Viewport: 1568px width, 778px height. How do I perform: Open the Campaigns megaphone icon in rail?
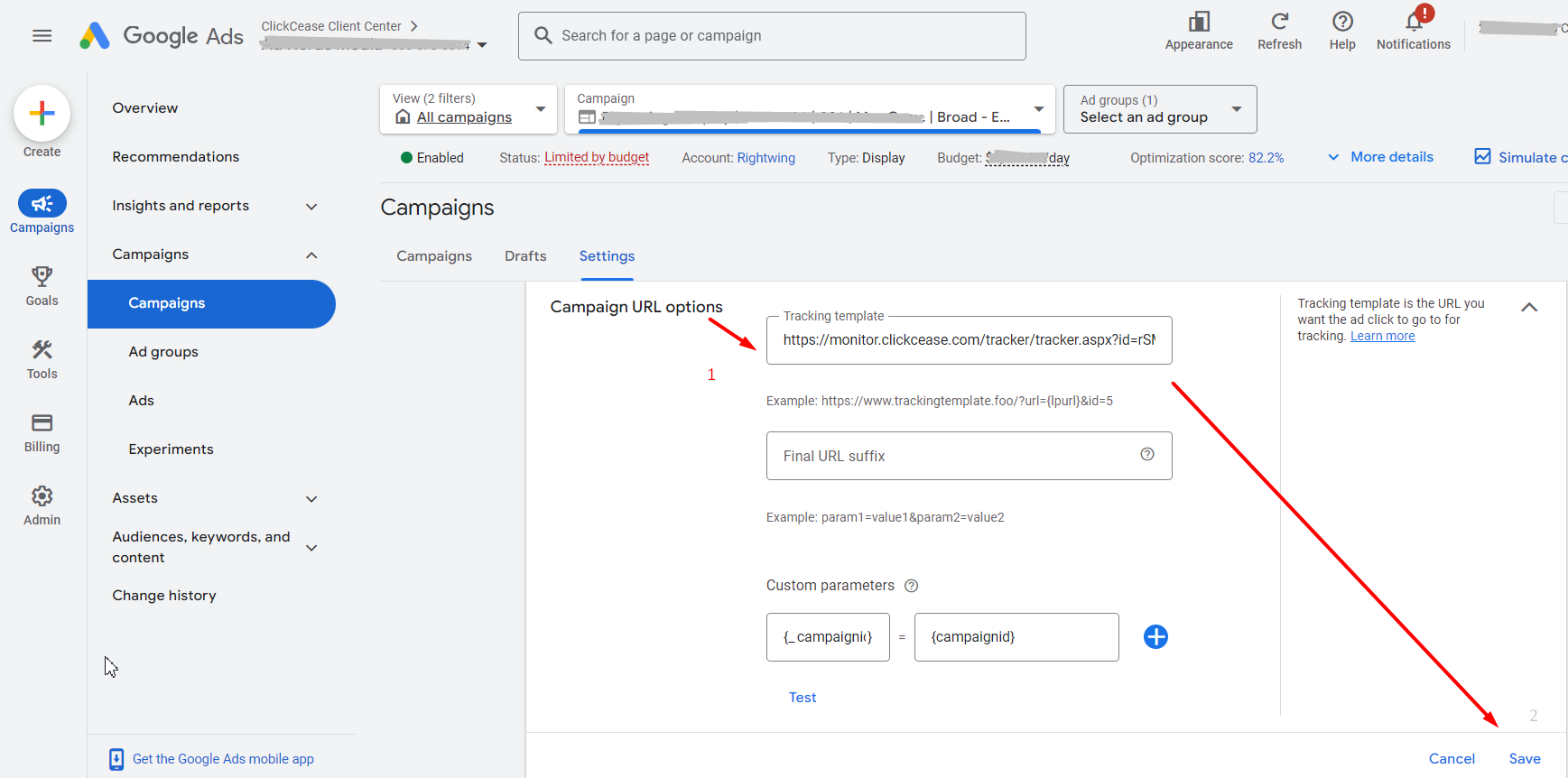tap(42, 204)
